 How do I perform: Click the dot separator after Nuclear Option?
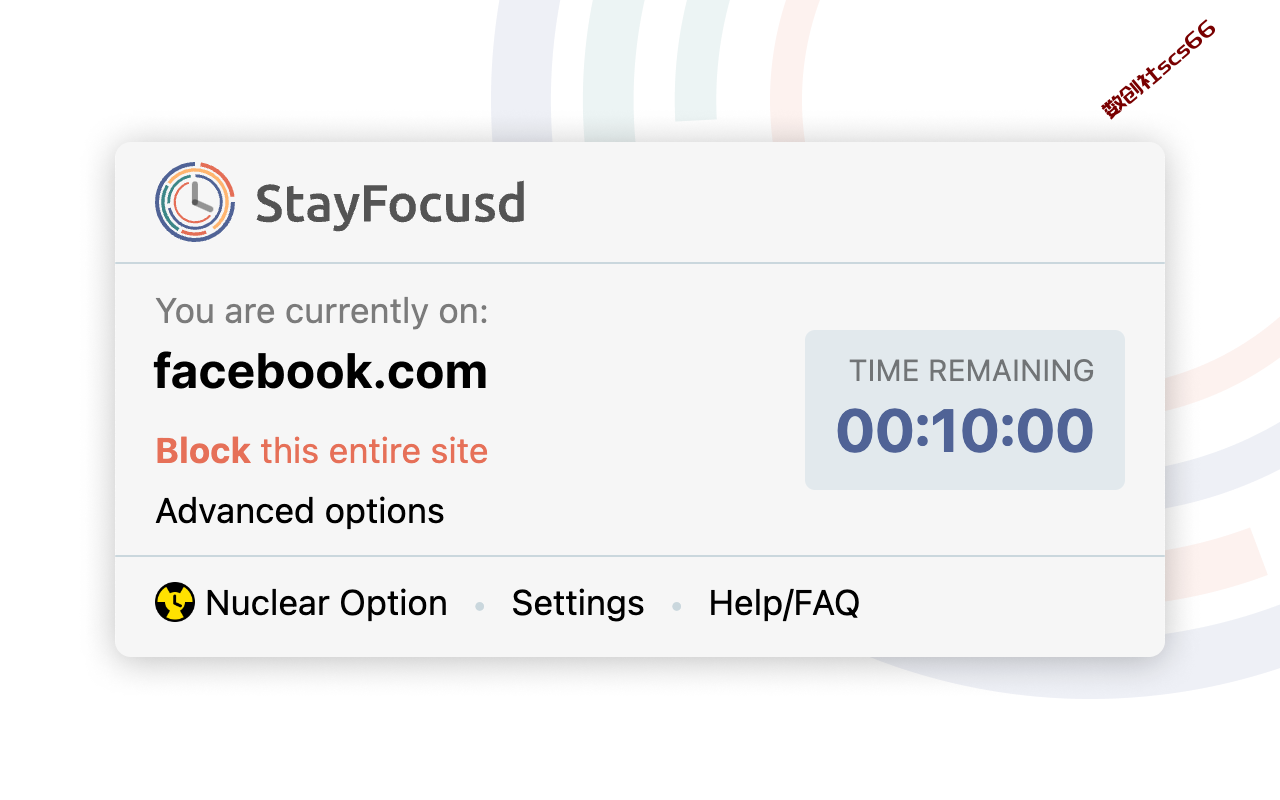point(480,606)
